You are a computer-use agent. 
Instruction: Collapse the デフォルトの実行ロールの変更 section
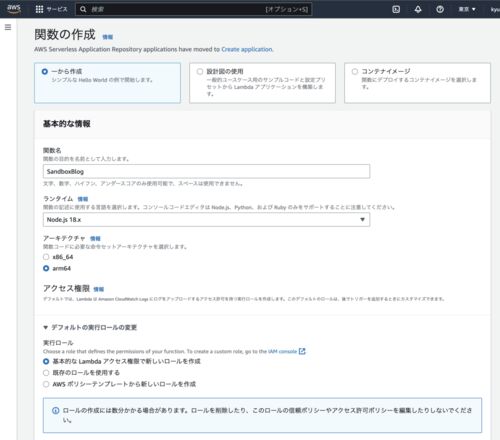pyautogui.click(x=90, y=327)
